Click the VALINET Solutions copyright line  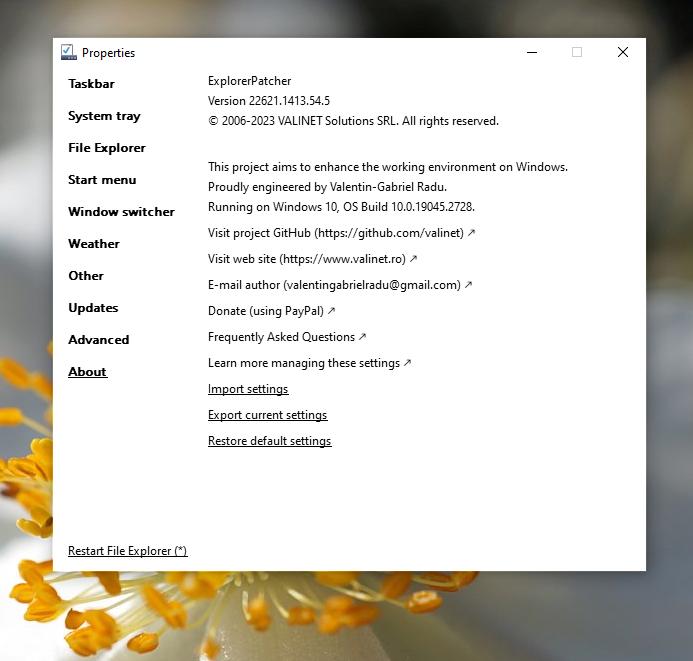click(x=353, y=121)
